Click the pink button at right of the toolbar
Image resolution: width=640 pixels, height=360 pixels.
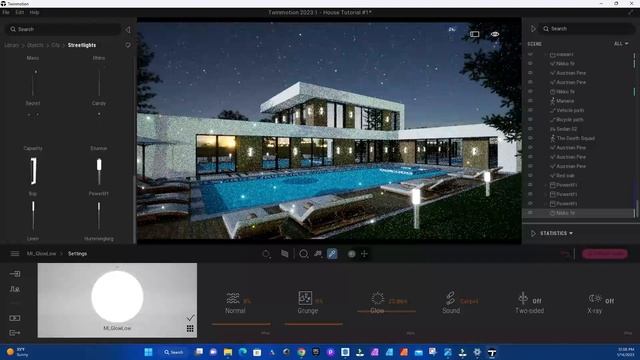[605, 254]
